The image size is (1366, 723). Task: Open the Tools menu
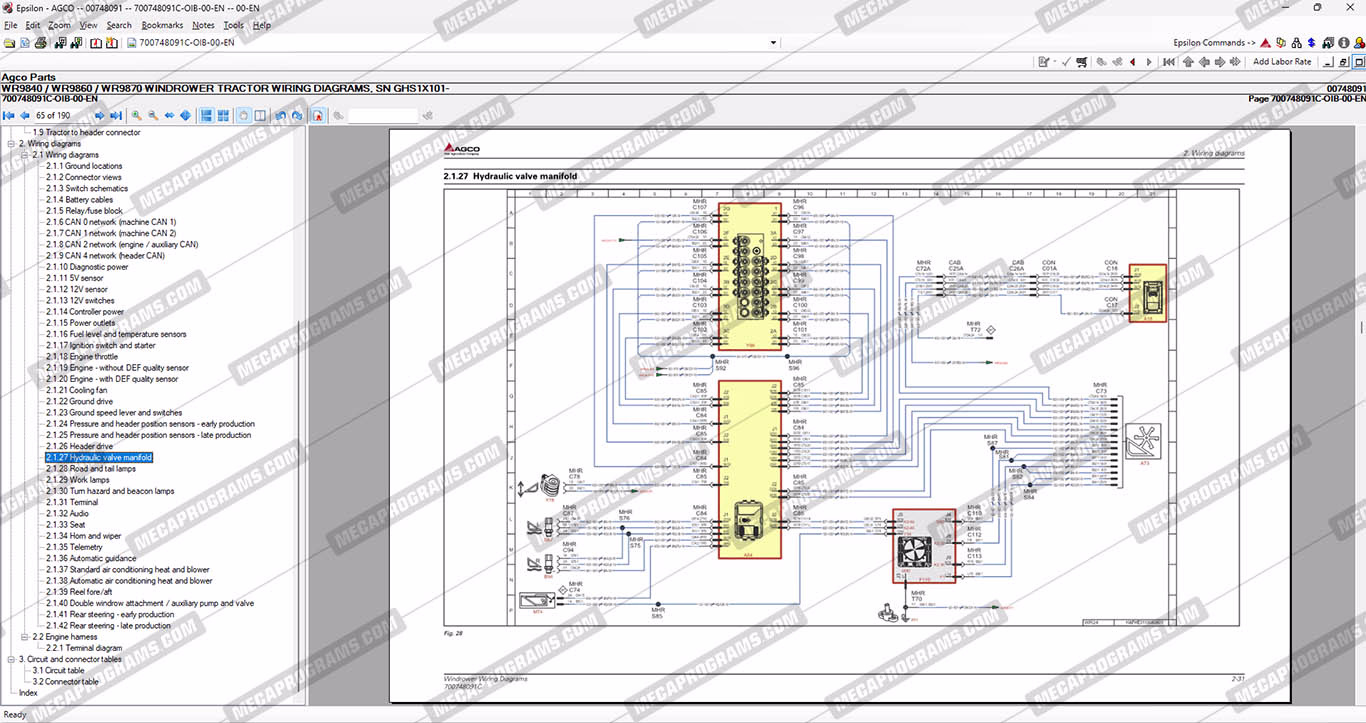coord(233,25)
